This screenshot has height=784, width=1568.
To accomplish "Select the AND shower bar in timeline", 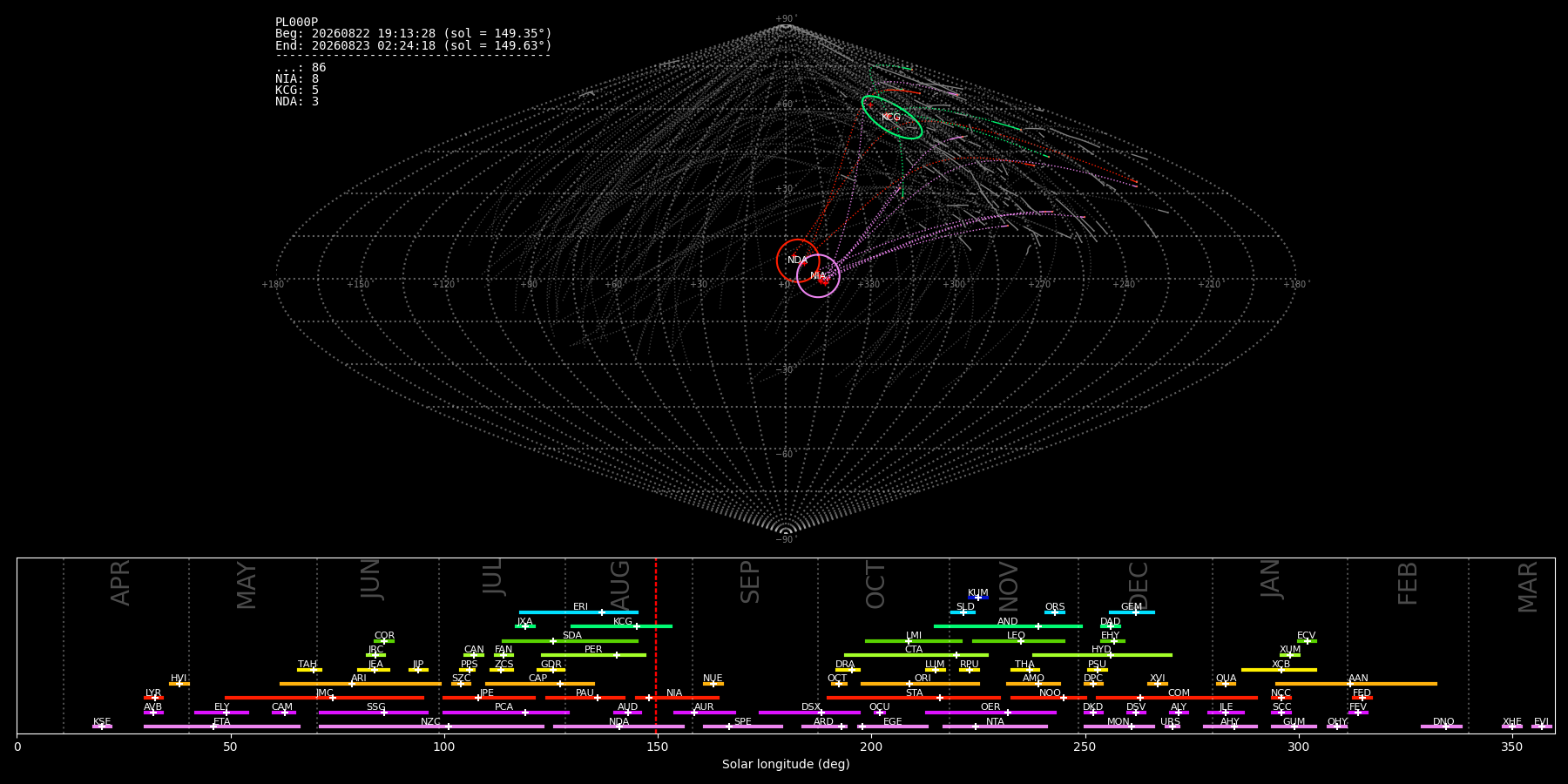I will 1008,626.
